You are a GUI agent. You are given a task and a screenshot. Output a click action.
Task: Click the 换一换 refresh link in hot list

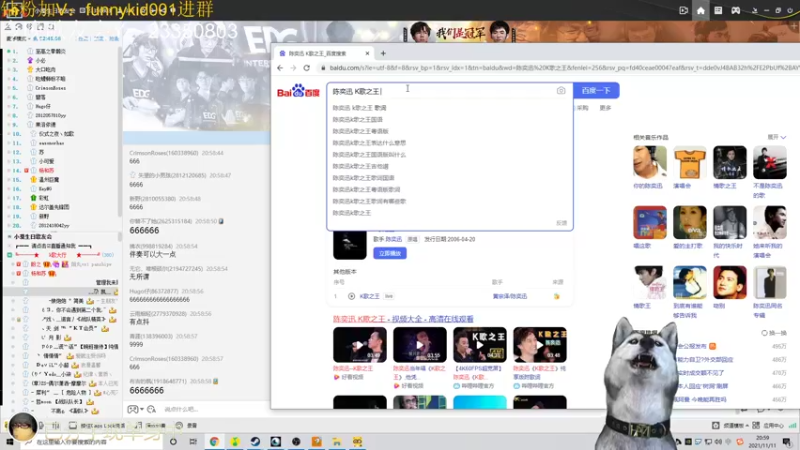(x=774, y=333)
